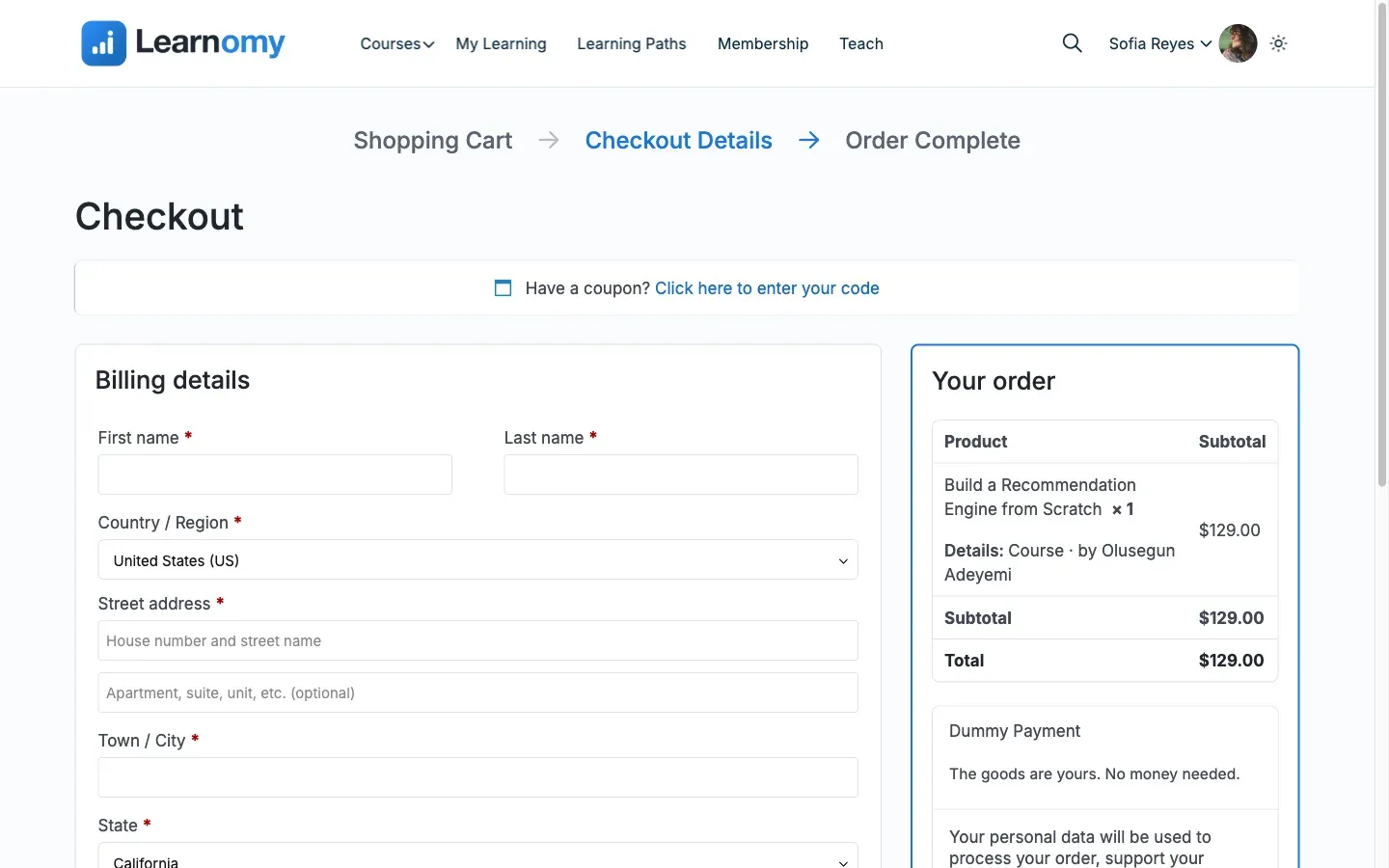Viewport: 1389px width, 868px height.
Task: Click the Product column header
Action: [975, 442]
